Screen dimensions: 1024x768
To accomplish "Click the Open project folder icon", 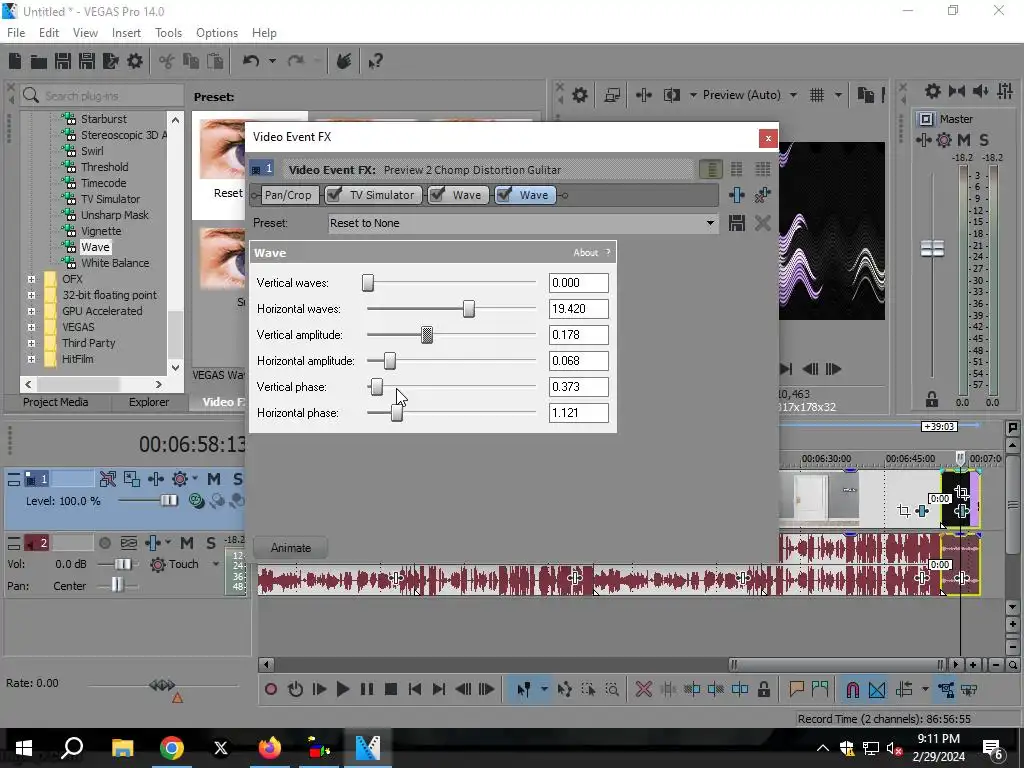I will (39, 61).
